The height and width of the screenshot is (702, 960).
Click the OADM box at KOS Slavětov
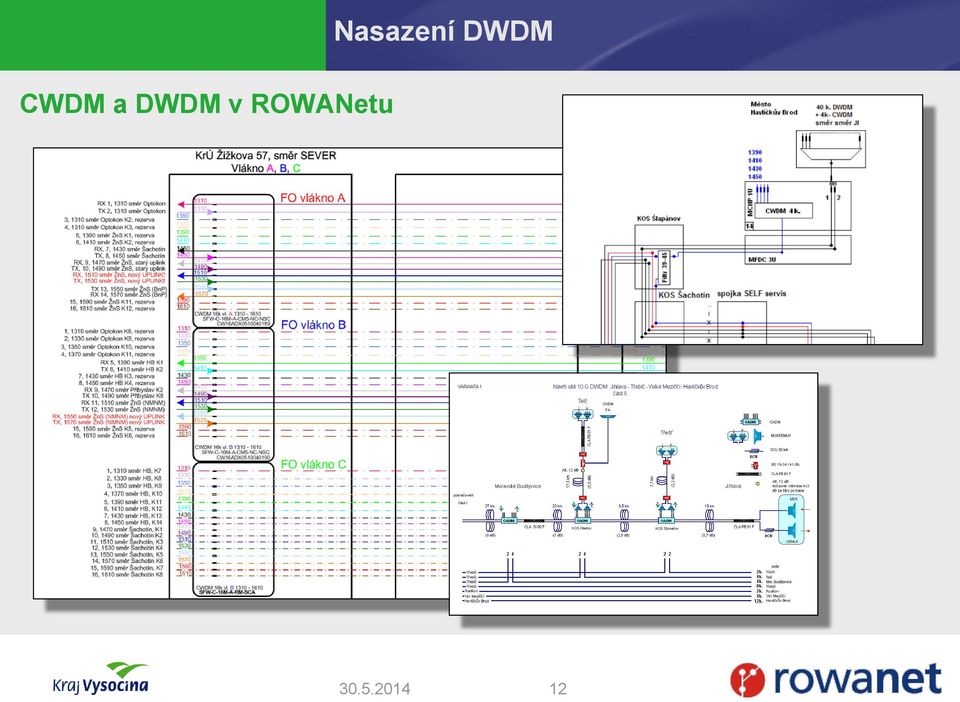tap(666, 520)
